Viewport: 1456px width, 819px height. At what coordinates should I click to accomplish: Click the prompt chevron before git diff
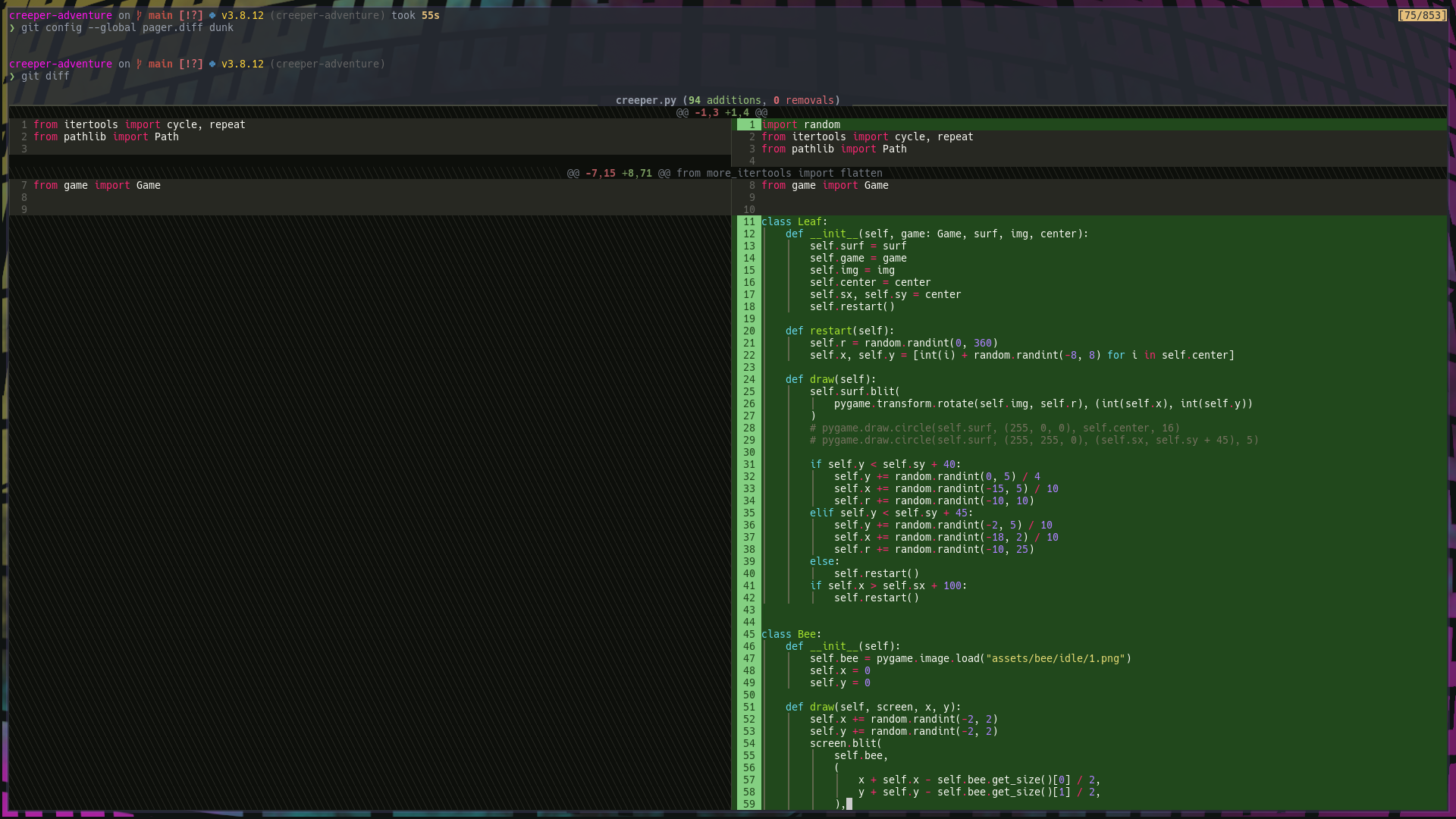tap(12, 76)
